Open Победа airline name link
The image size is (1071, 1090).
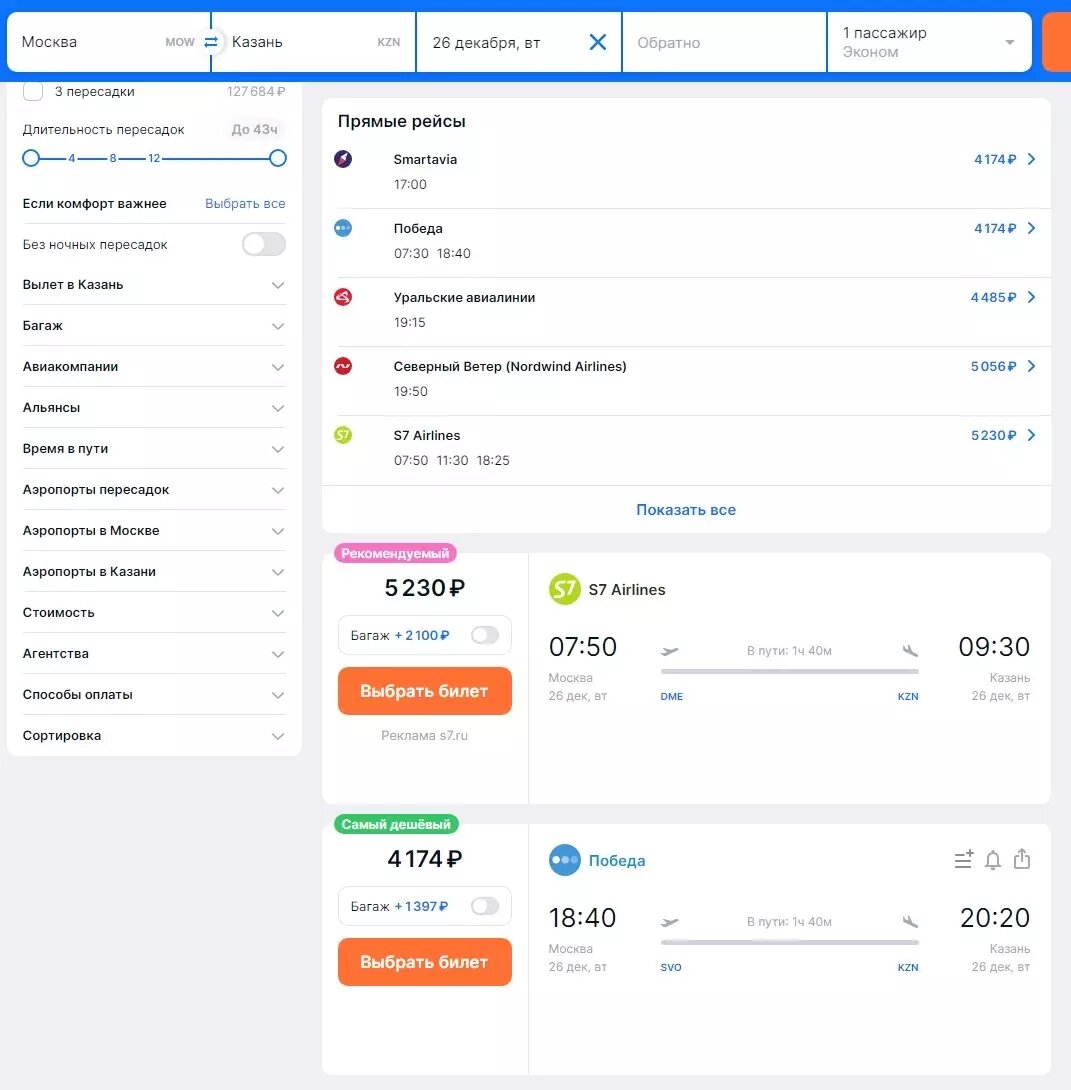(x=616, y=861)
